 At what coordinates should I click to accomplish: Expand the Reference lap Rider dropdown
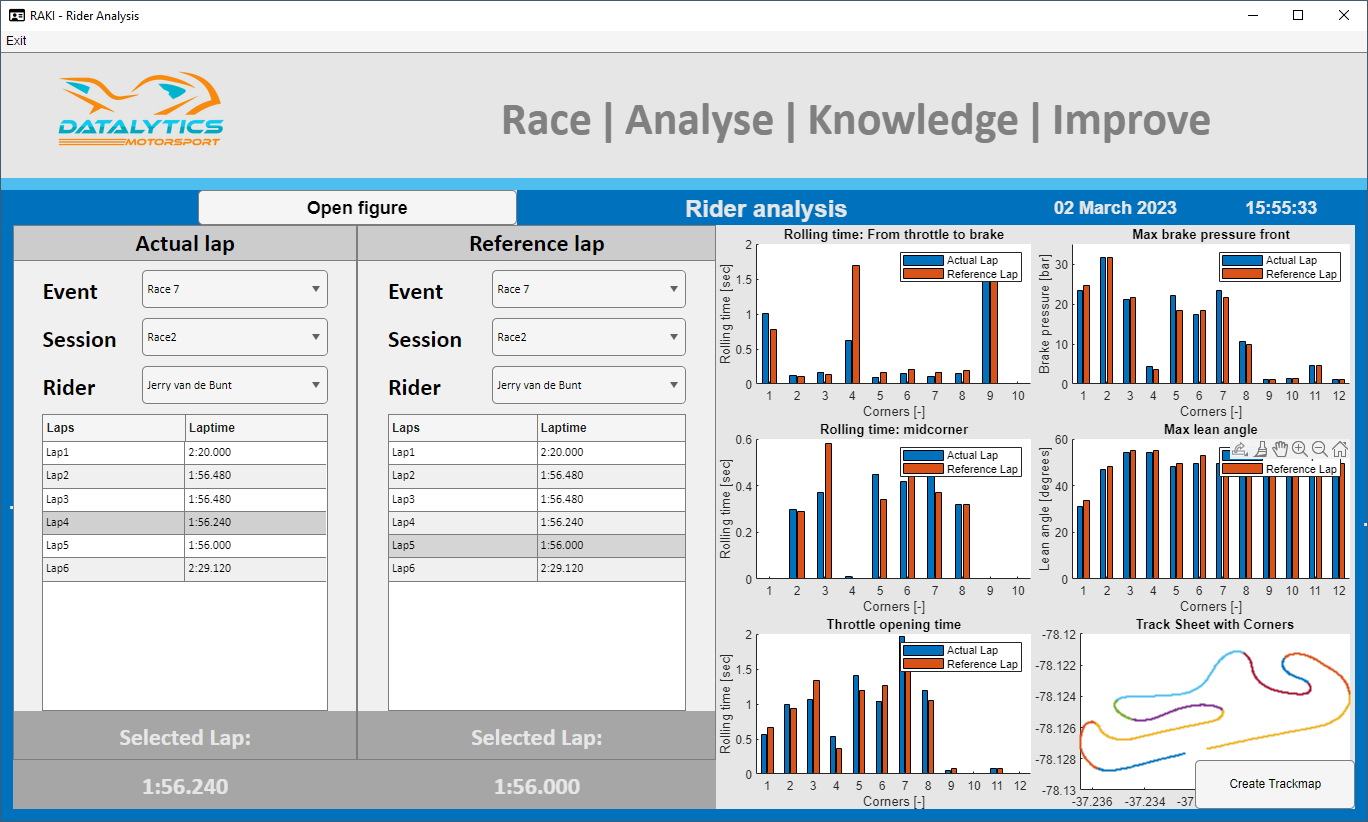(x=588, y=386)
